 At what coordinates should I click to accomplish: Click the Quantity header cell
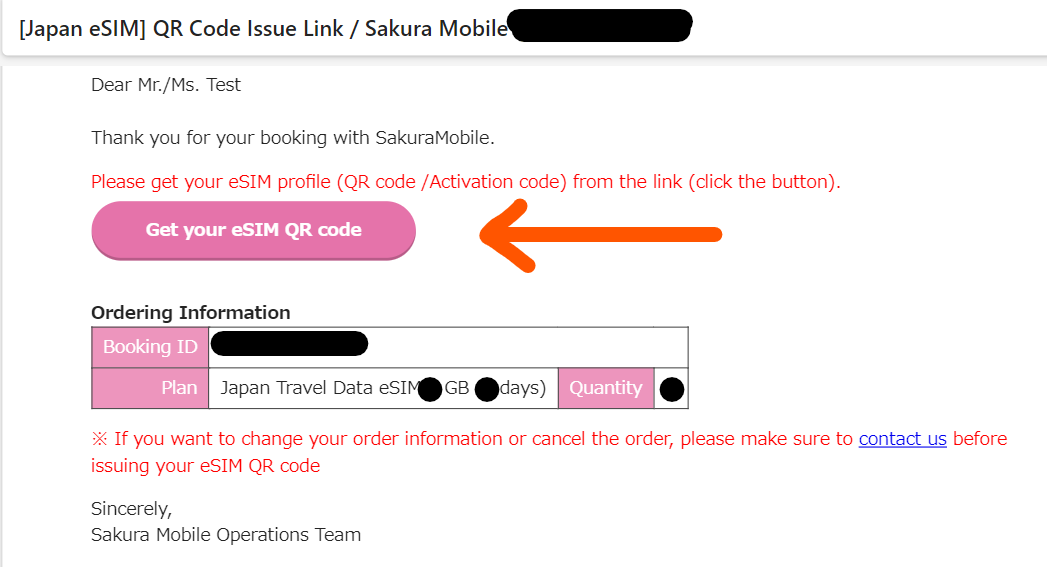point(606,388)
